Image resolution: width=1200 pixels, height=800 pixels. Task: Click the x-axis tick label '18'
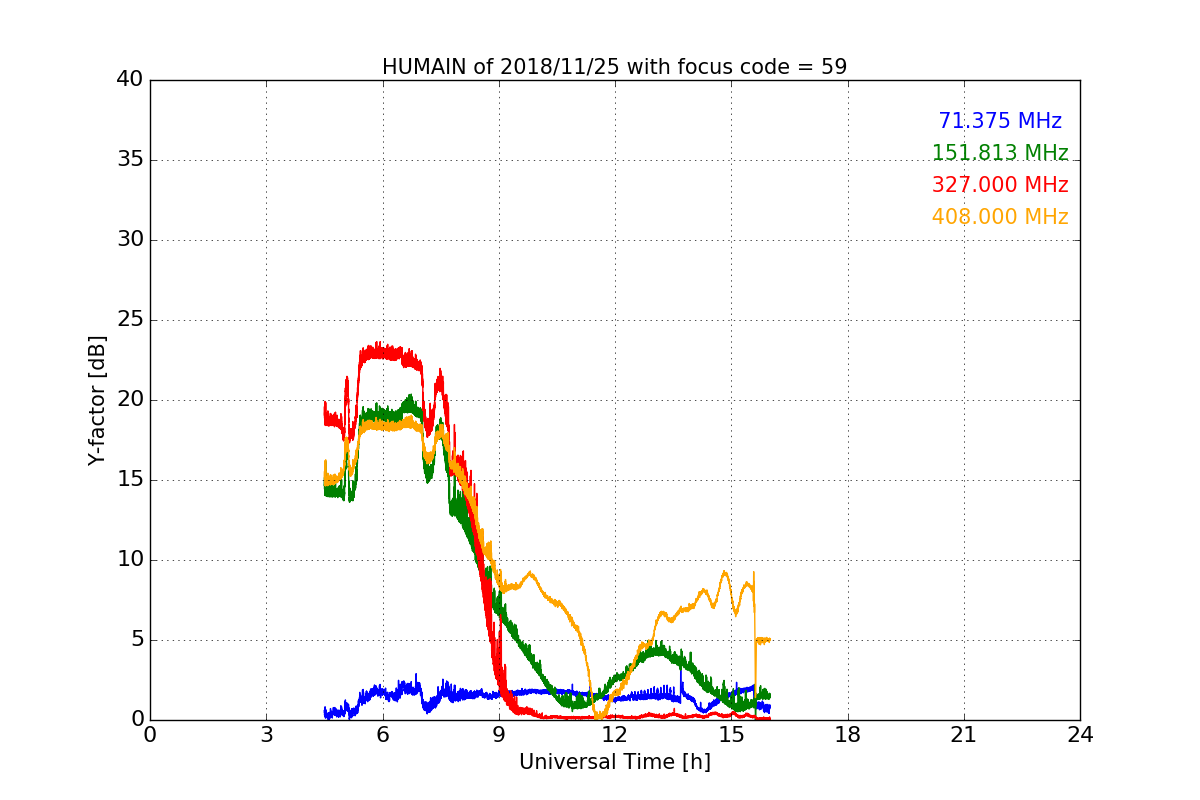[848, 735]
